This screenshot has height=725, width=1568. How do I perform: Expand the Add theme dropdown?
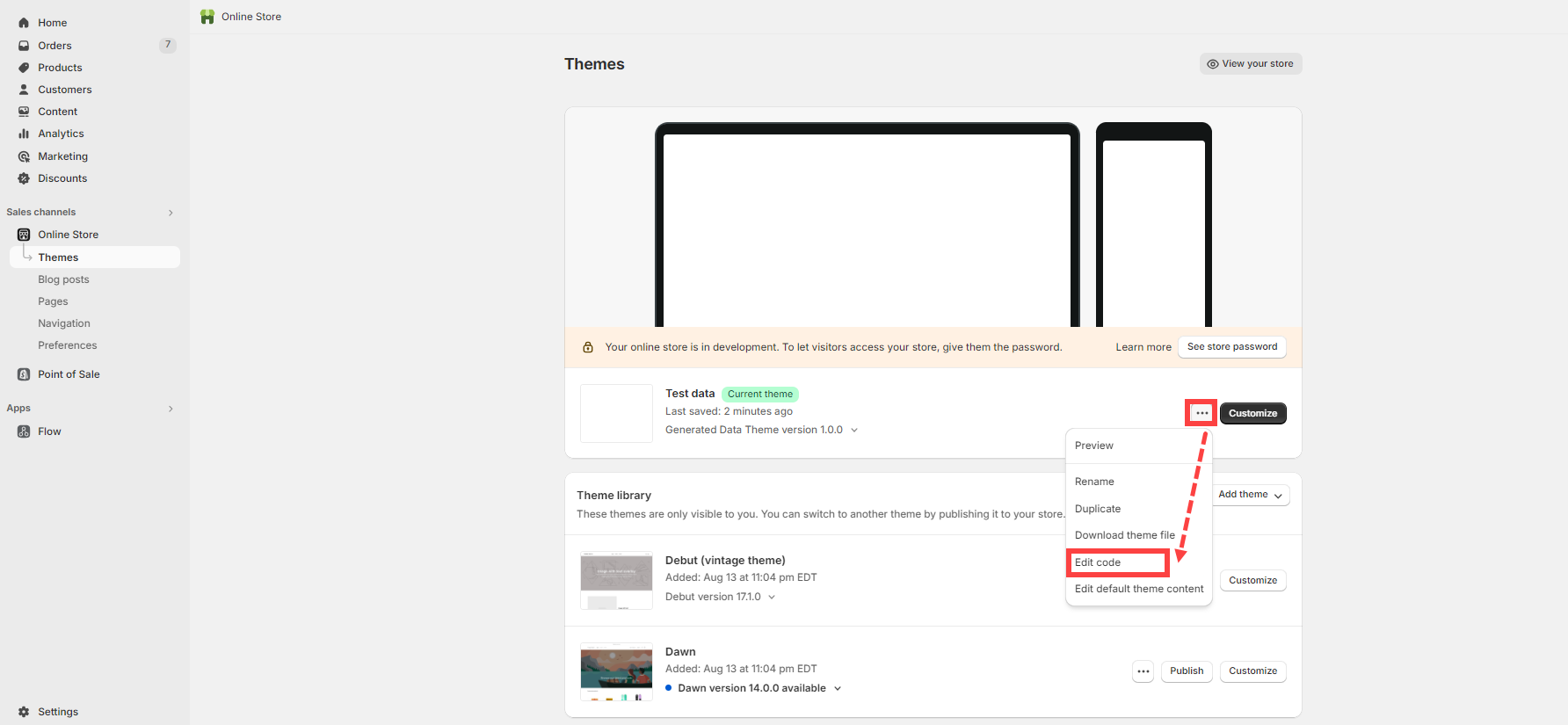(1249, 495)
